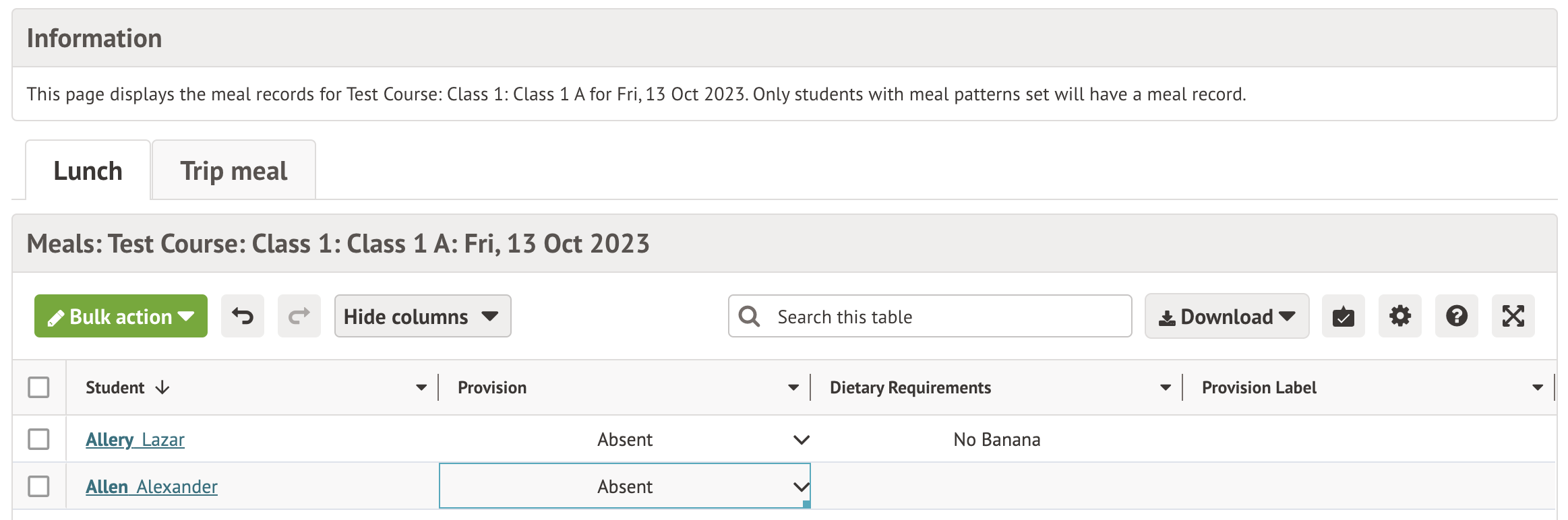Click the redo arrow icon

(x=299, y=316)
